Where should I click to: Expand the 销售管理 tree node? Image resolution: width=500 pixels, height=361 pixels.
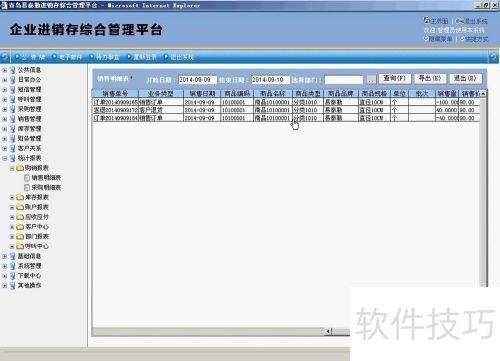5,119
